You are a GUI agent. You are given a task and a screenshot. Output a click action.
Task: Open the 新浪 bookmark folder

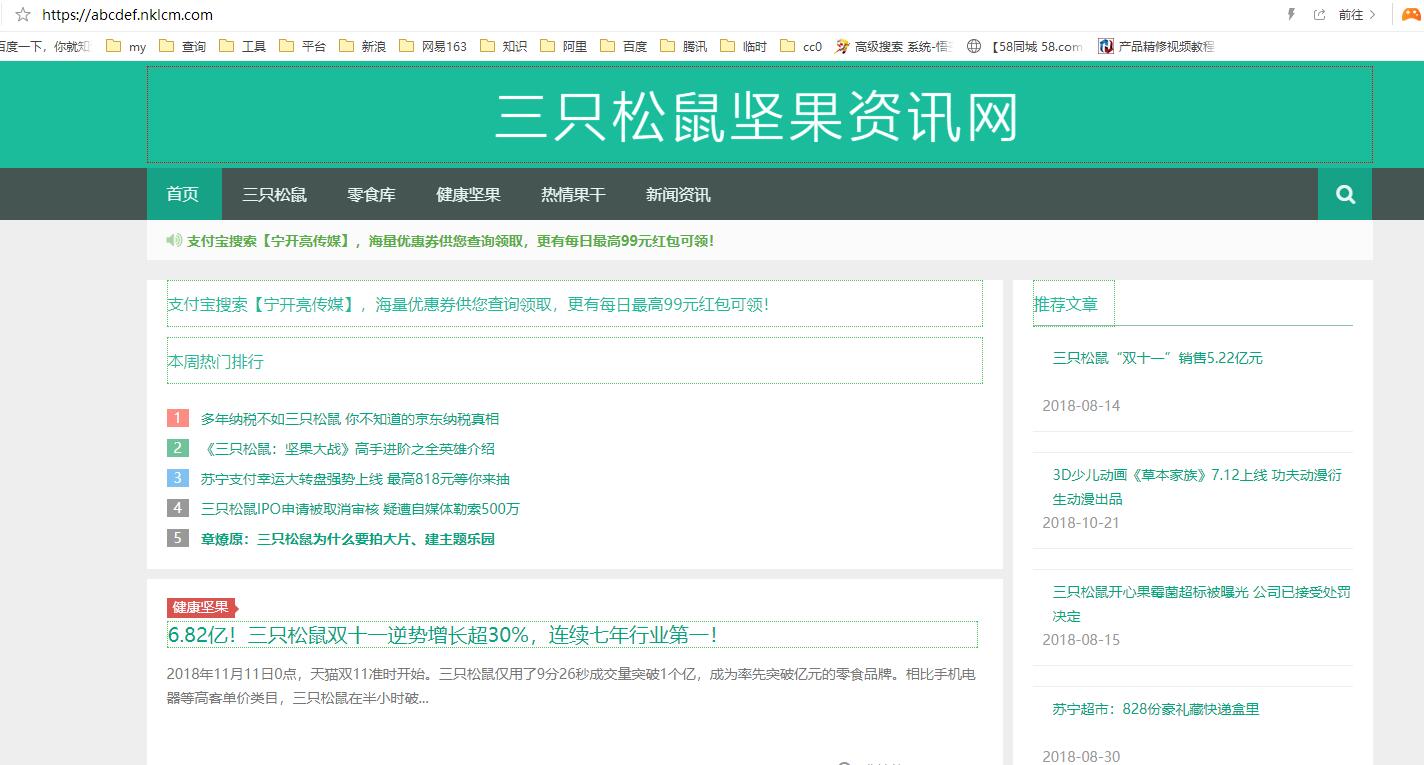pyautogui.click(x=363, y=46)
